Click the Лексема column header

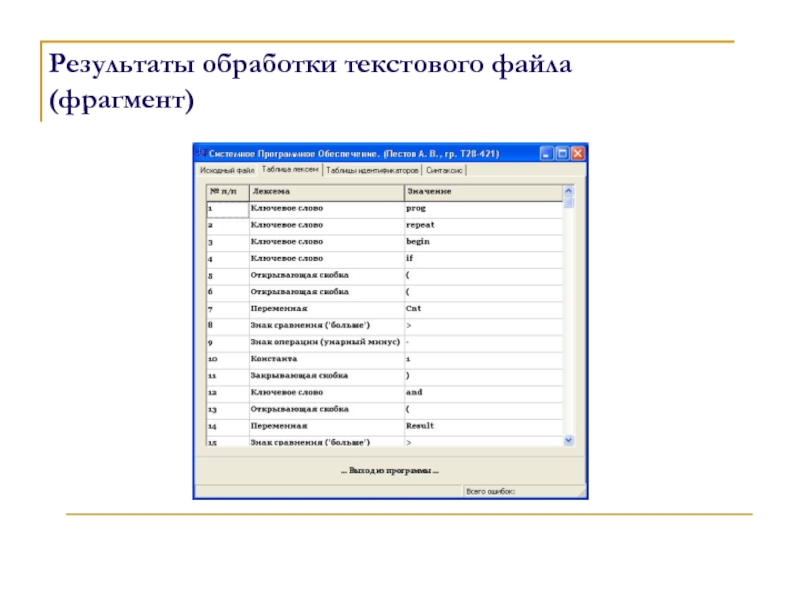click(324, 191)
